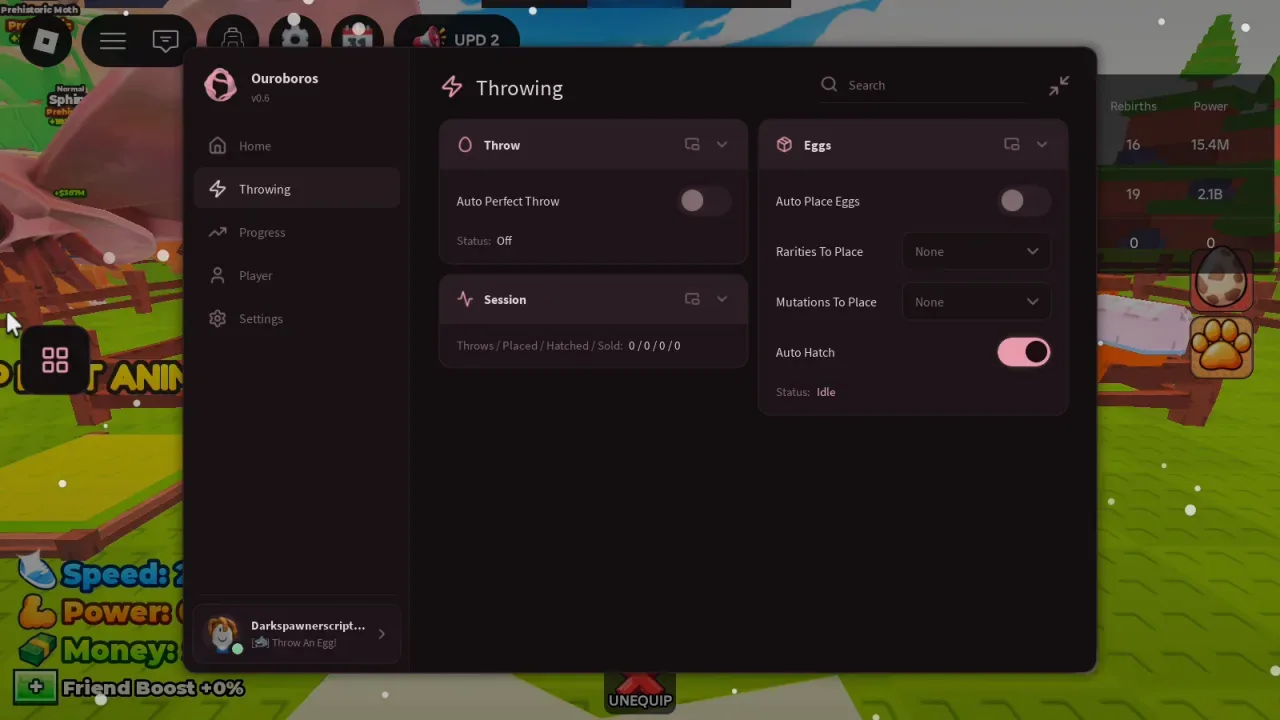Open the Rarities To Place dropdown
Viewport: 1280px width, 720px height.
[976, 252]
